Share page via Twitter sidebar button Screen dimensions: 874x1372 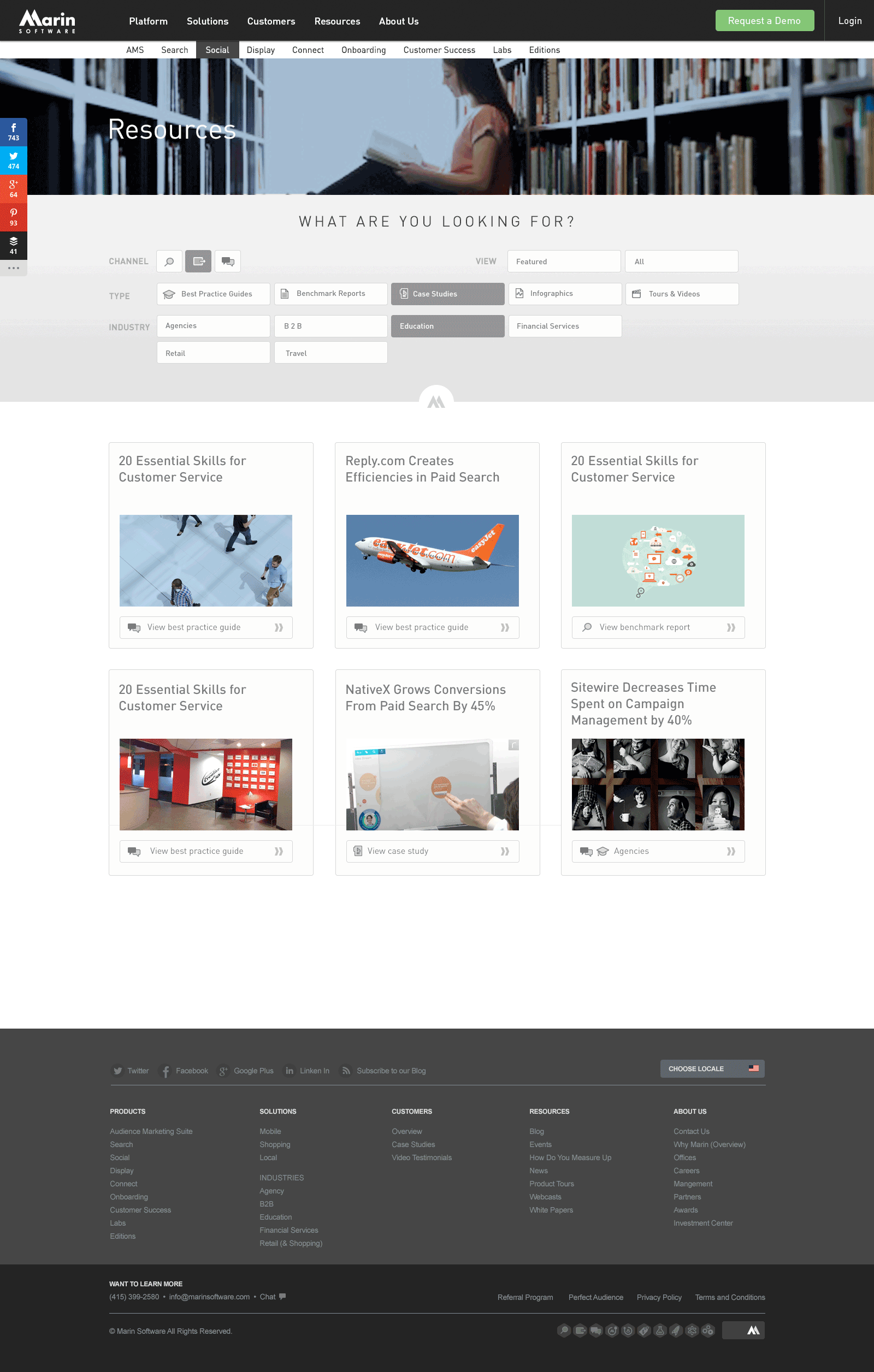(x=14, y=161)
